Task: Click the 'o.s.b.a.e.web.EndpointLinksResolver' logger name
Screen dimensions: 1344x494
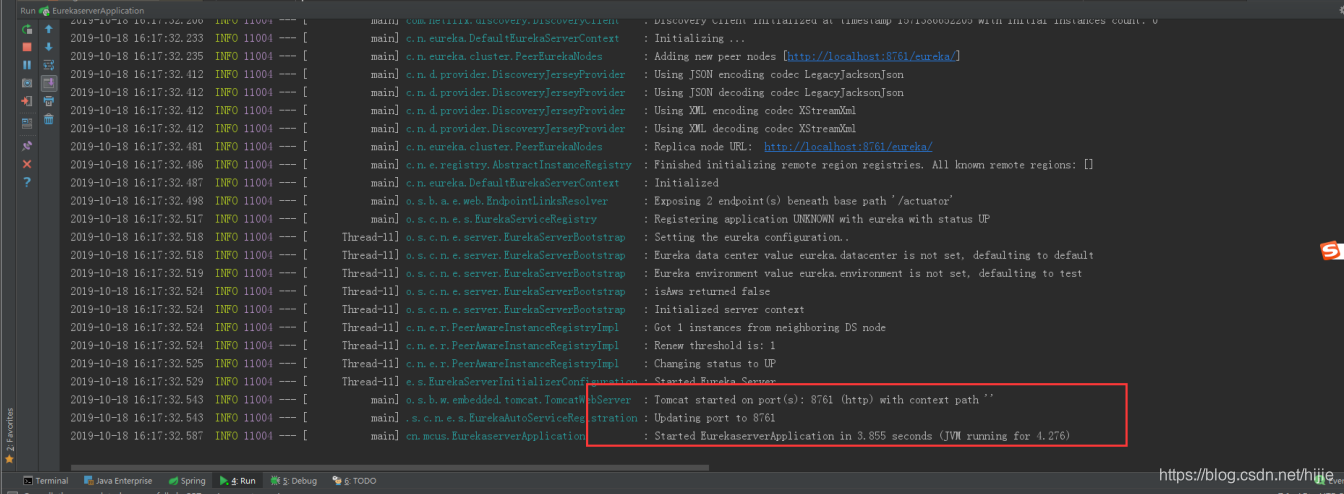Action: (x=506, y=201)
